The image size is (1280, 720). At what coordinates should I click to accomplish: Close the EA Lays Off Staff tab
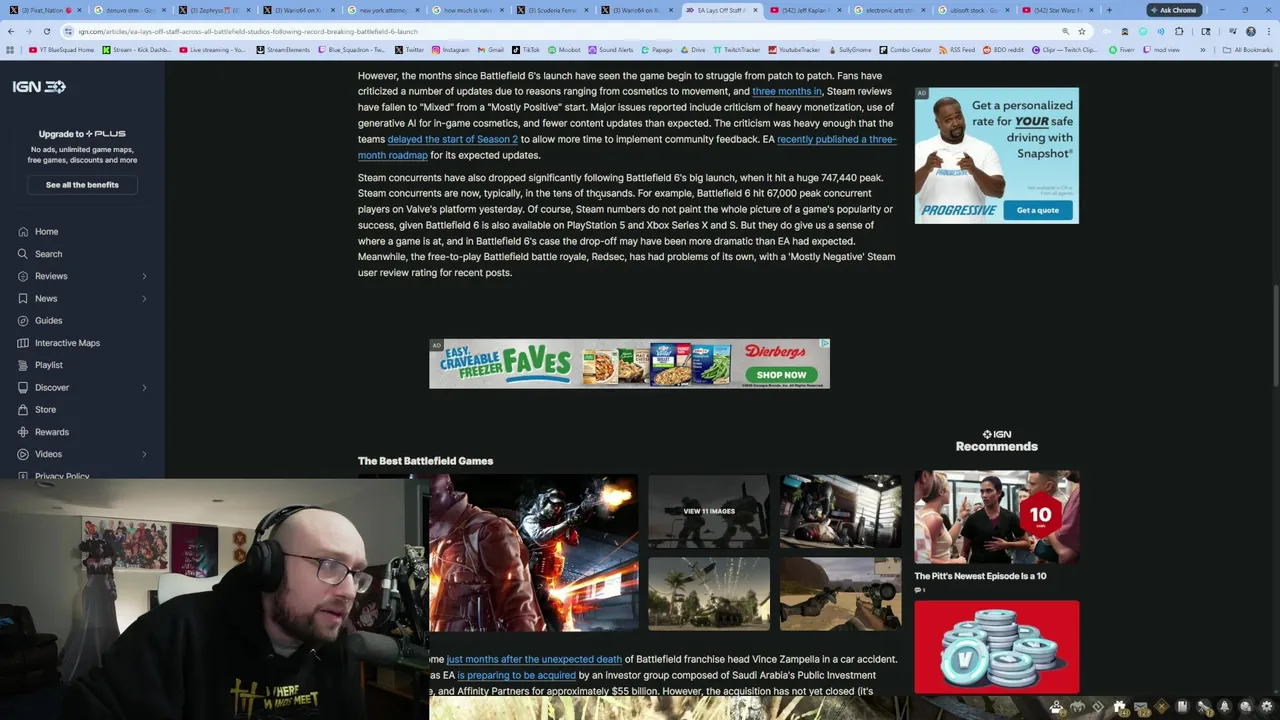754,10
